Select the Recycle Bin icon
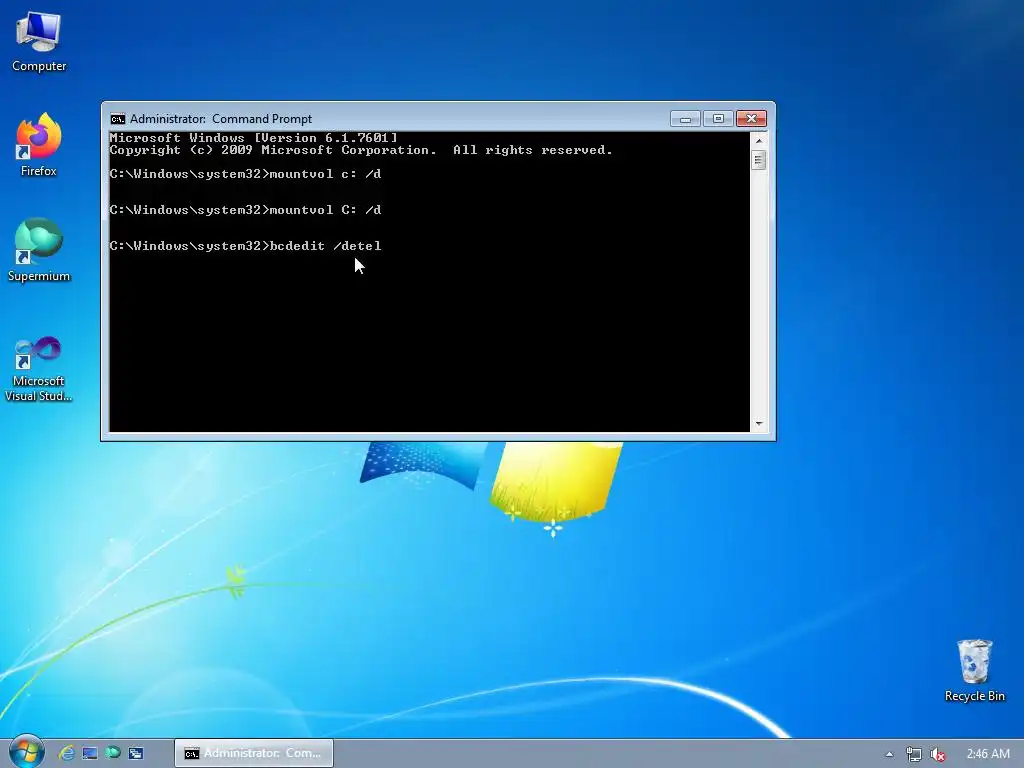Viewport: 1024px width, 768px height. point(974,671)
